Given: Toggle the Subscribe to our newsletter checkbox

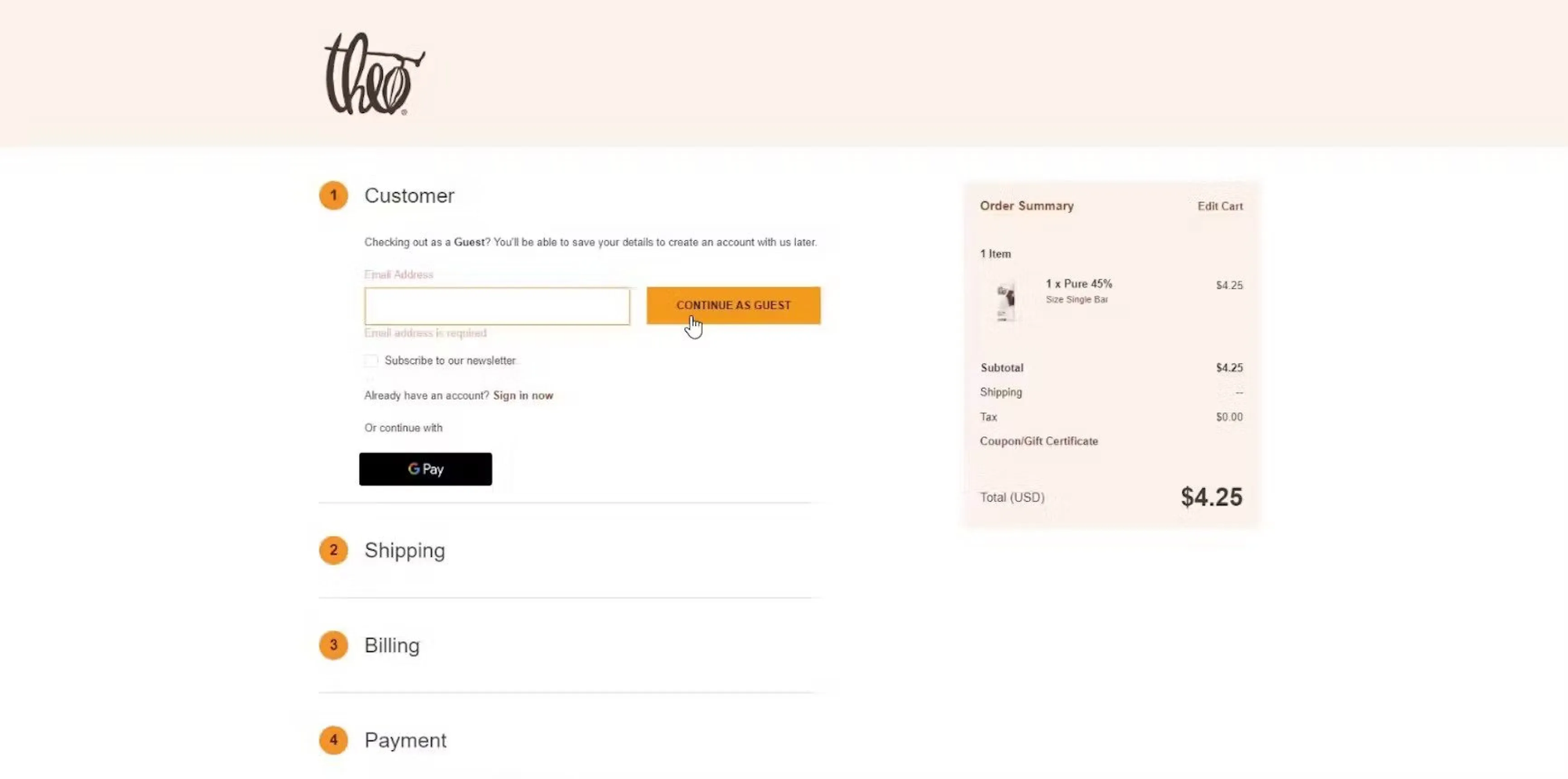Looking at the screenshot, I should coord(371,361).
